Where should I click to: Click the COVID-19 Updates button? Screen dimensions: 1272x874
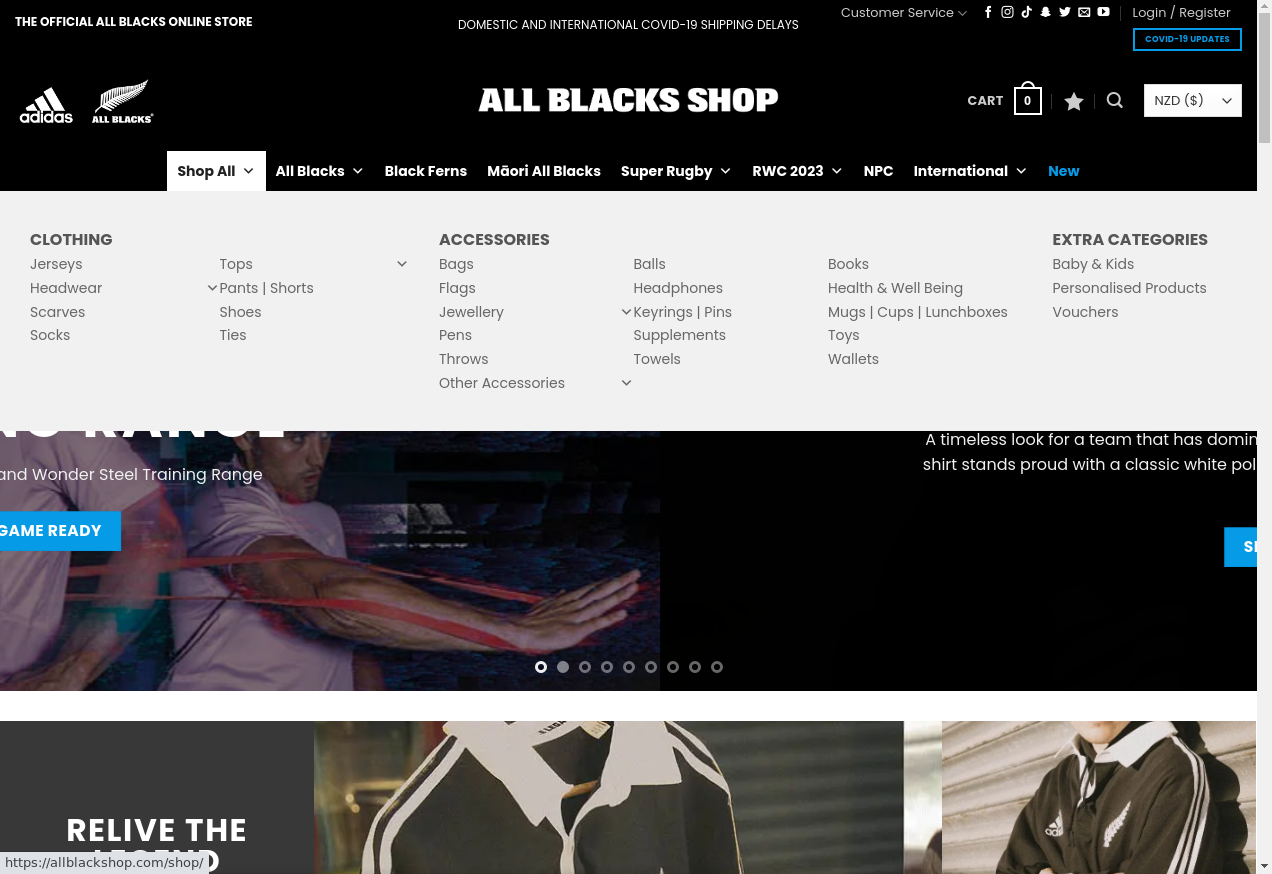tap(1187, 39)
